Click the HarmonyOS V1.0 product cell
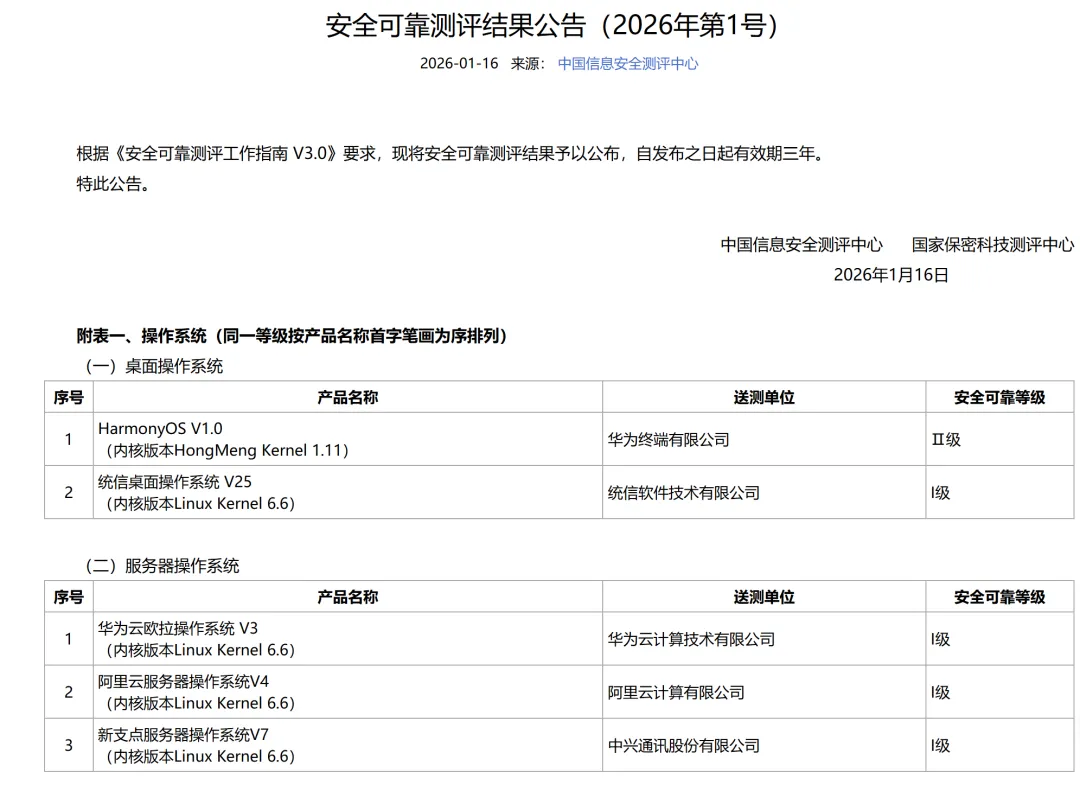 click(x=348, y=439)
